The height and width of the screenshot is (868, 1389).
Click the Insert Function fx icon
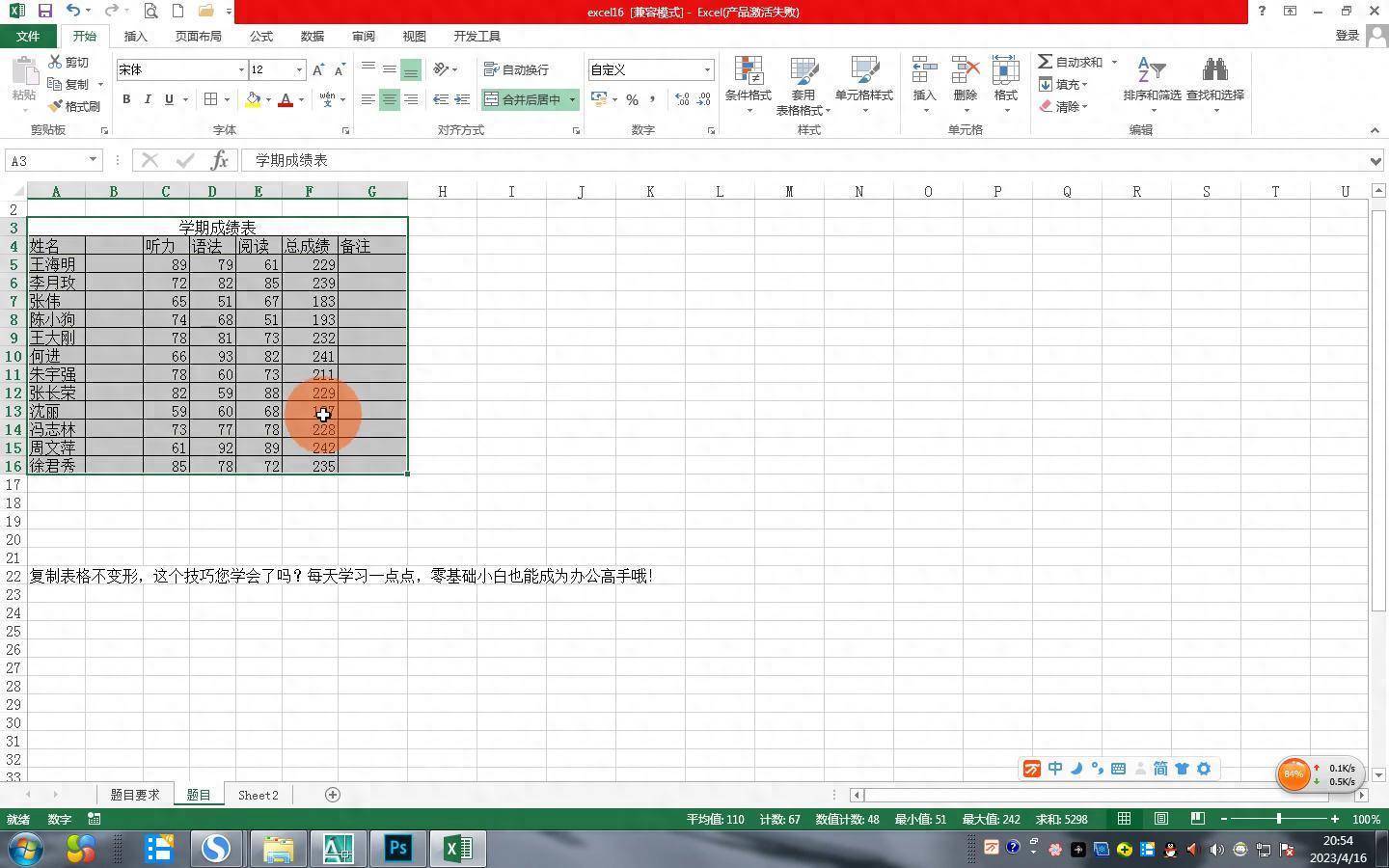click(x=220, y=160)
